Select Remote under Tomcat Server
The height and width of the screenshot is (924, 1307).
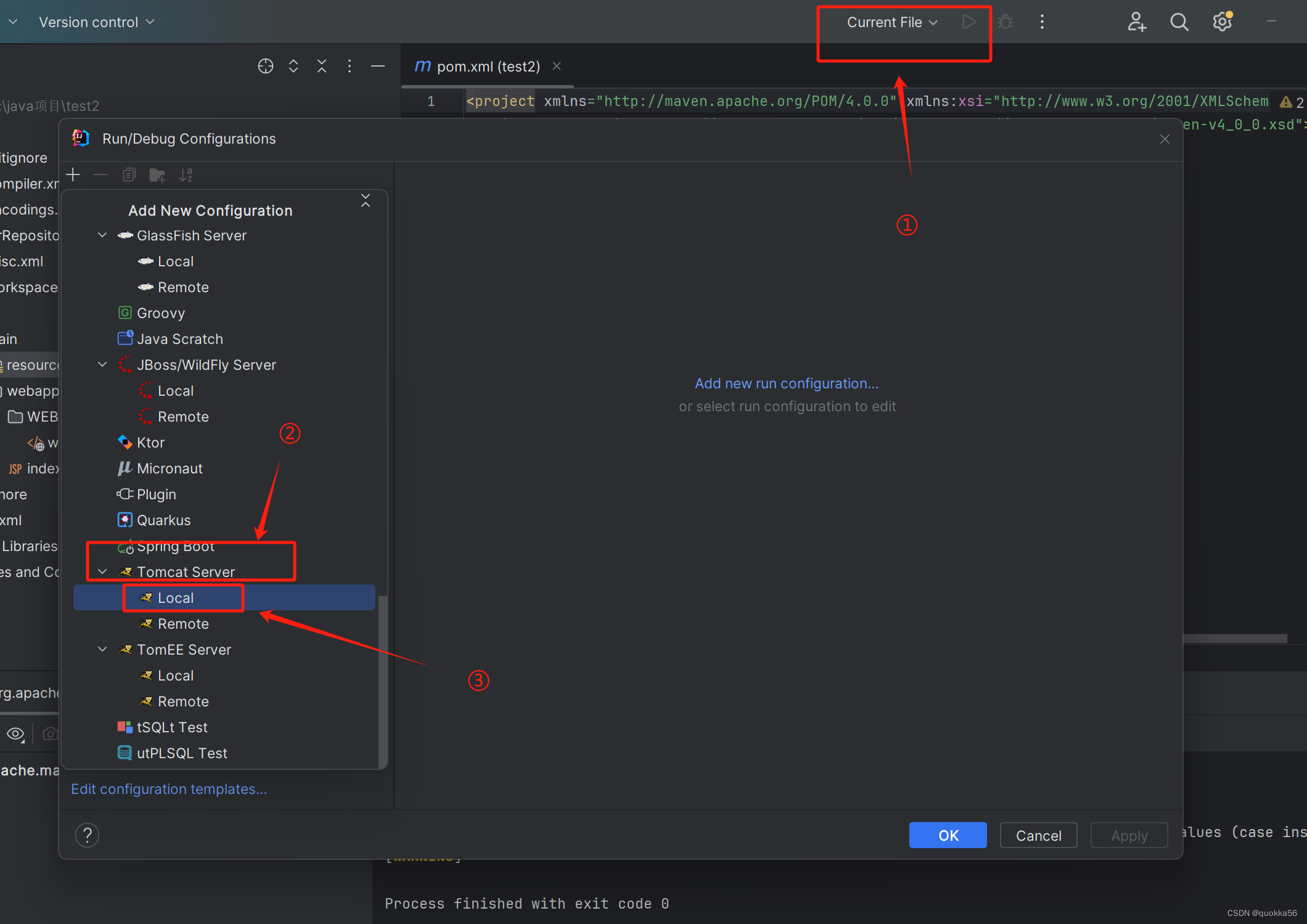click(x=183, y=624)
